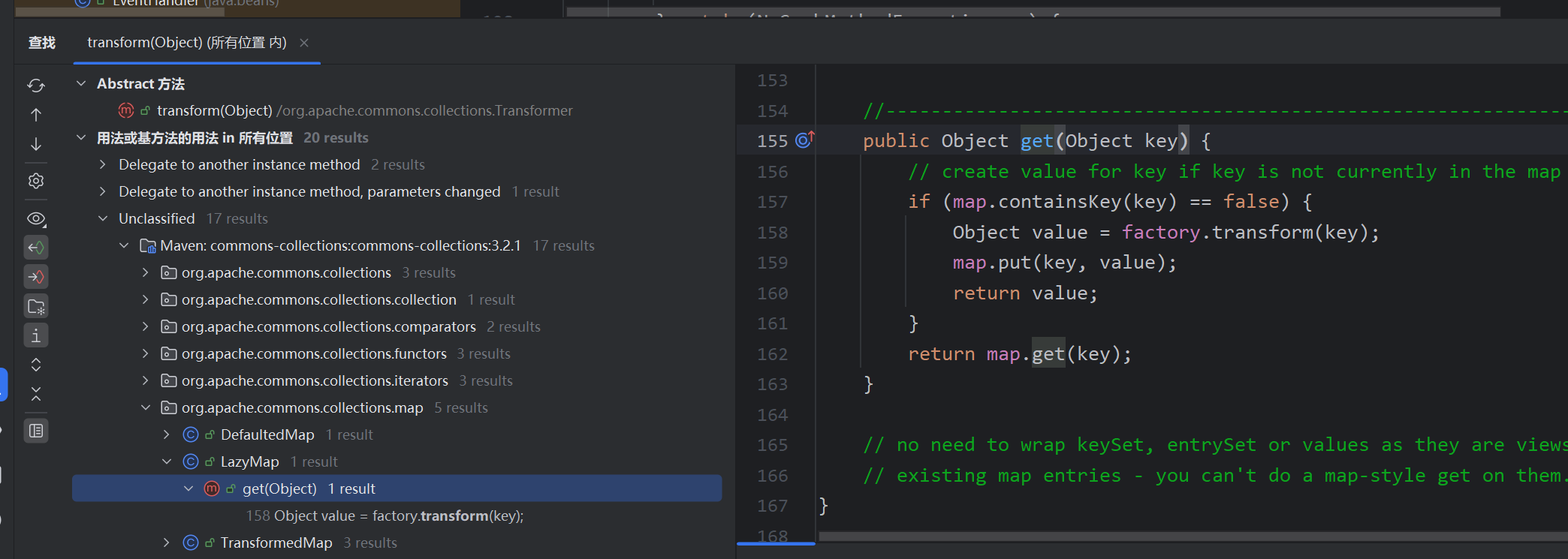1568x559 pixels.
Task: Collapse the get(Object) method node
Action: tap(188, 488)
